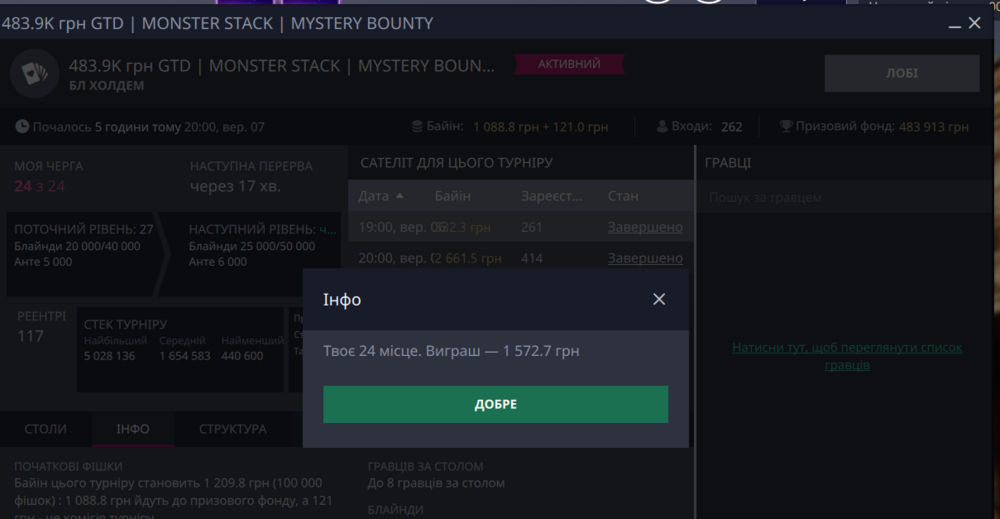Open Завершено link for 20:00 satellite

pyautogui.click(x=645, y=258)
